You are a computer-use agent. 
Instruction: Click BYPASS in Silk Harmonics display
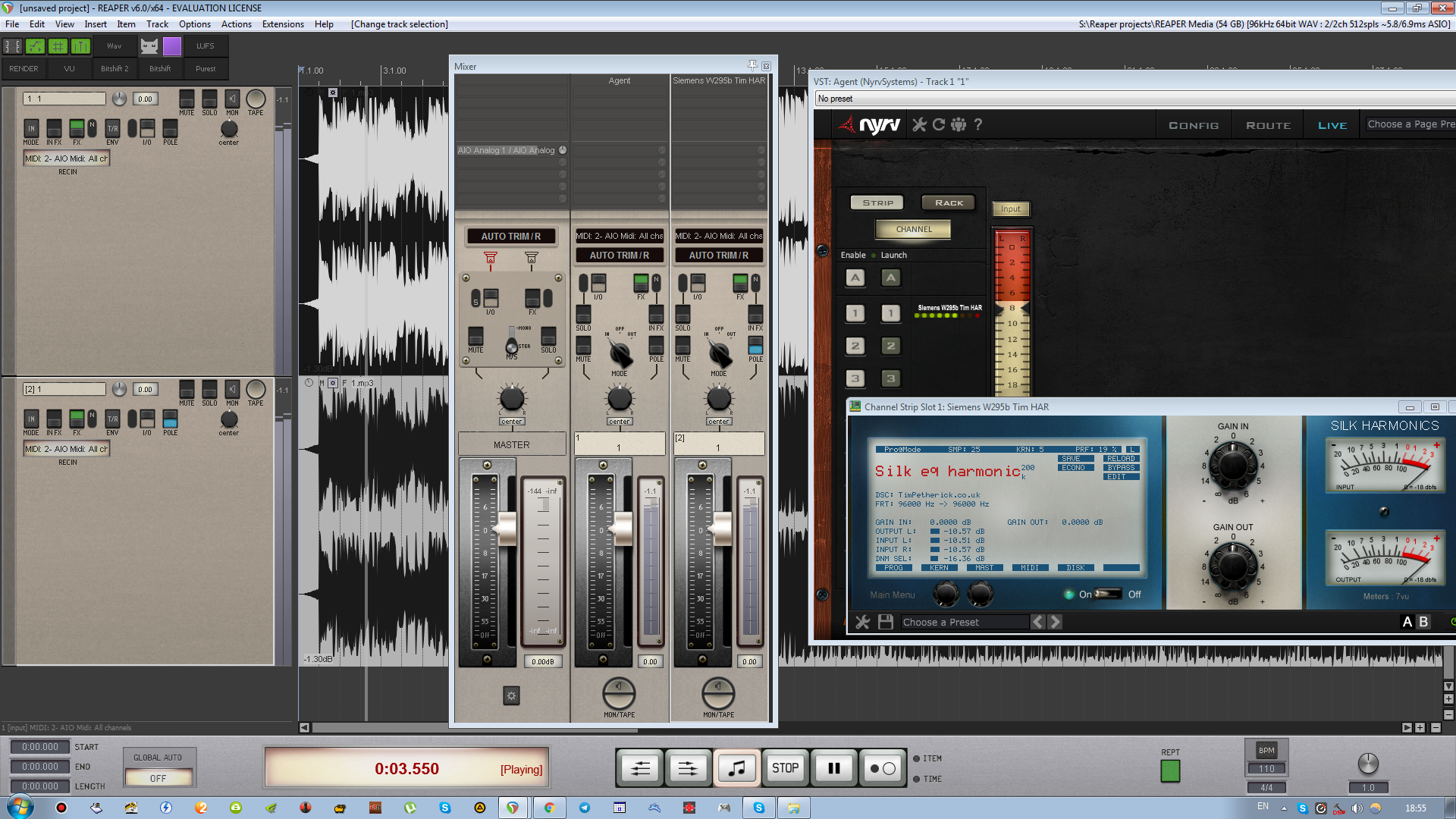click(x=1121, y=468)
